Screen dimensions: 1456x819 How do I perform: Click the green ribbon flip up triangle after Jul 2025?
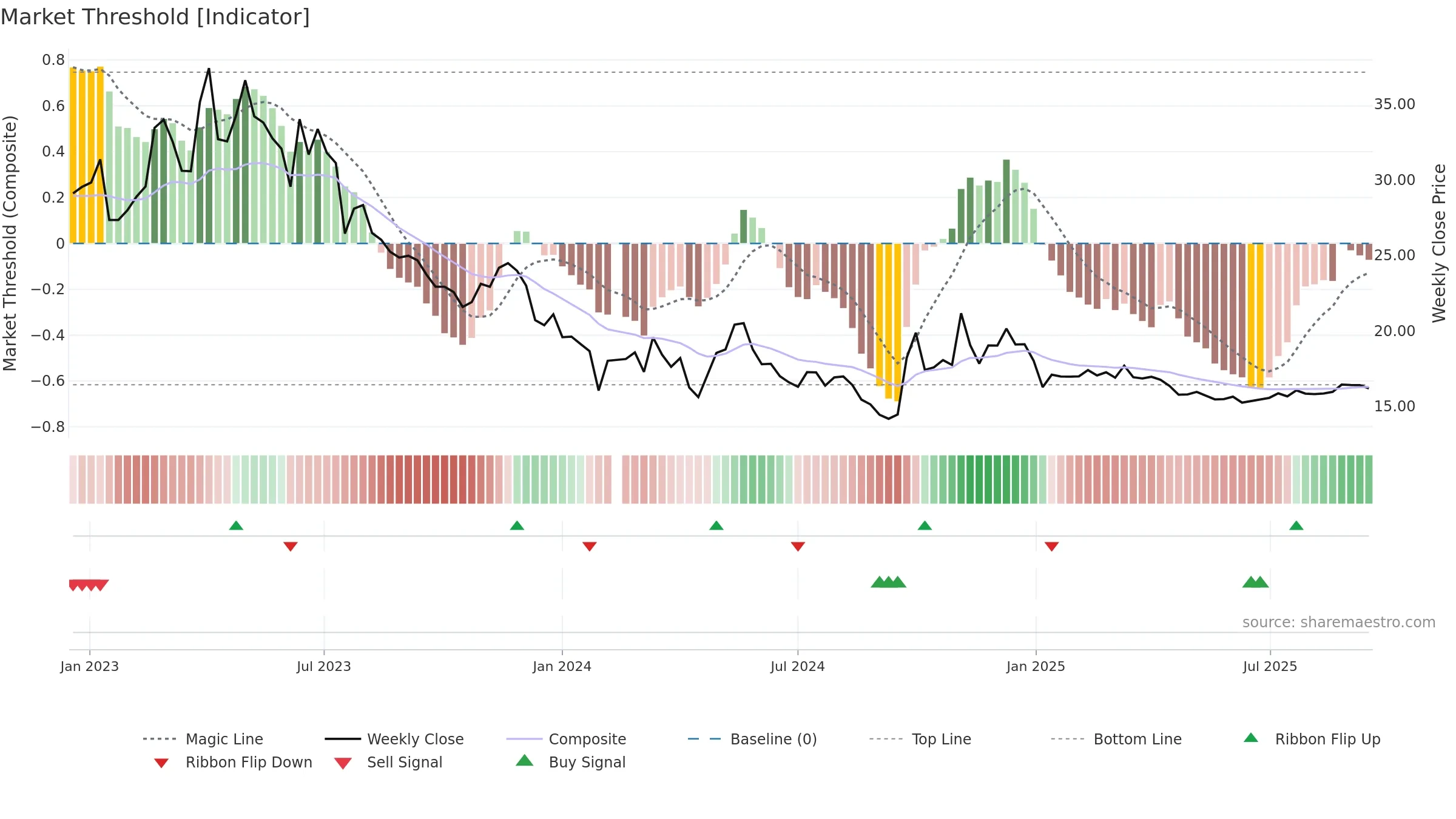pos(1296,525)
